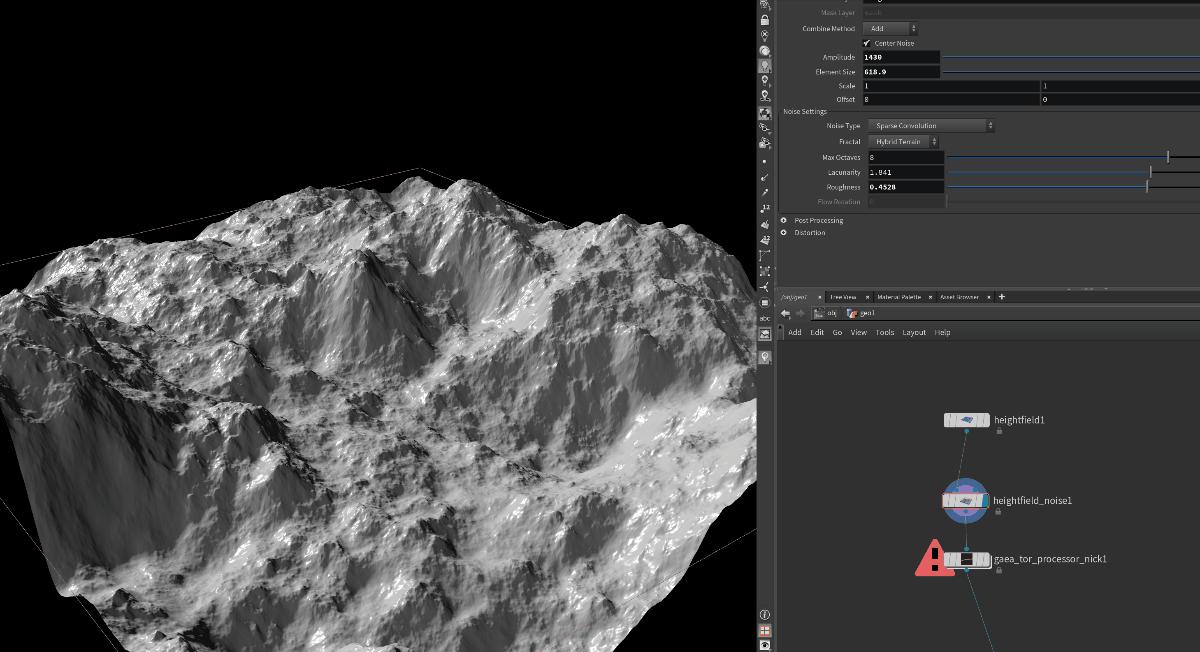This screenshot has height=652, width=1200.
Task: Click the Amplitude value input field
Action: pyautogui.click(x=901, y=58)
